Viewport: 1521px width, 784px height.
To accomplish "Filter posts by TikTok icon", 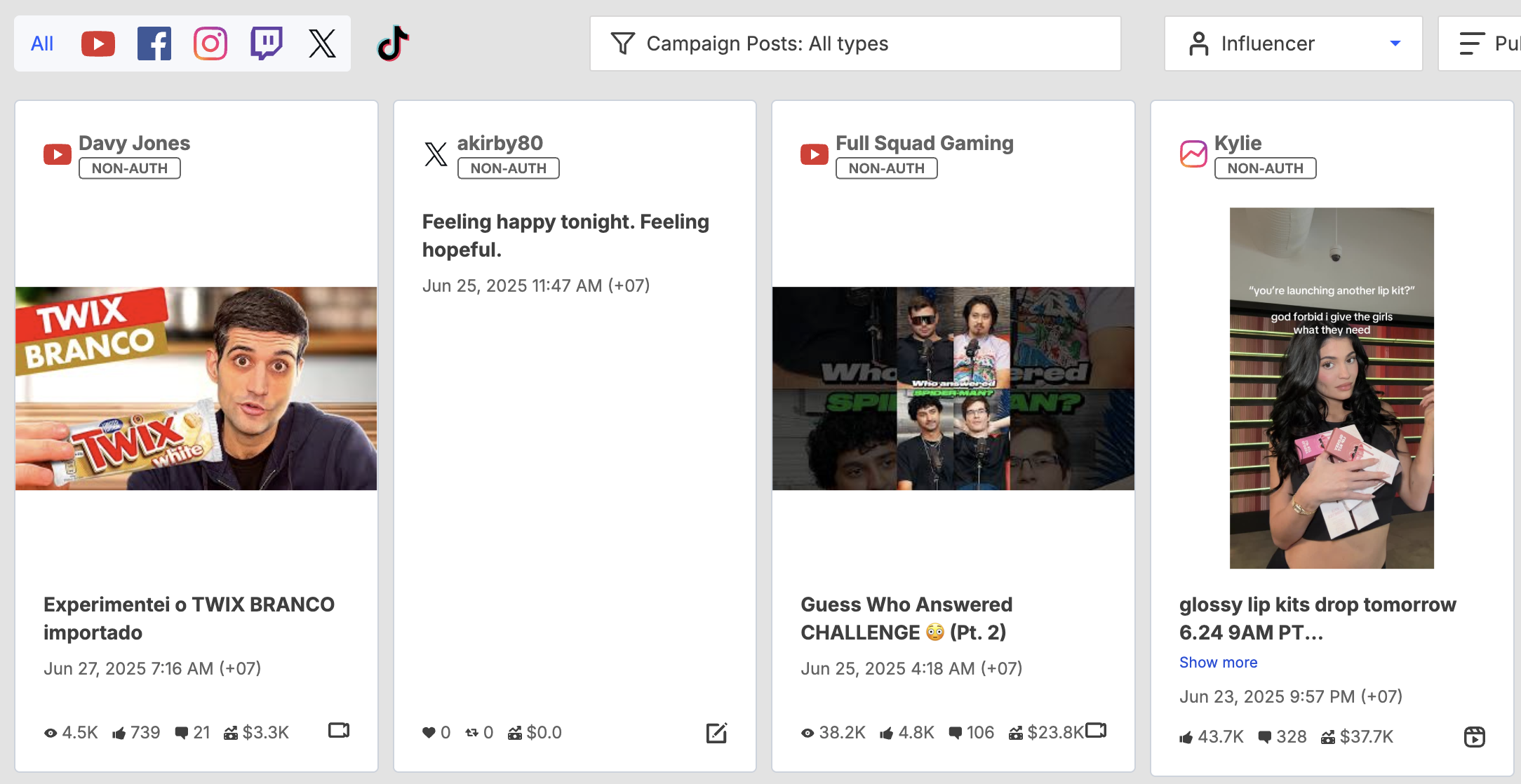I will coord(393,43).
